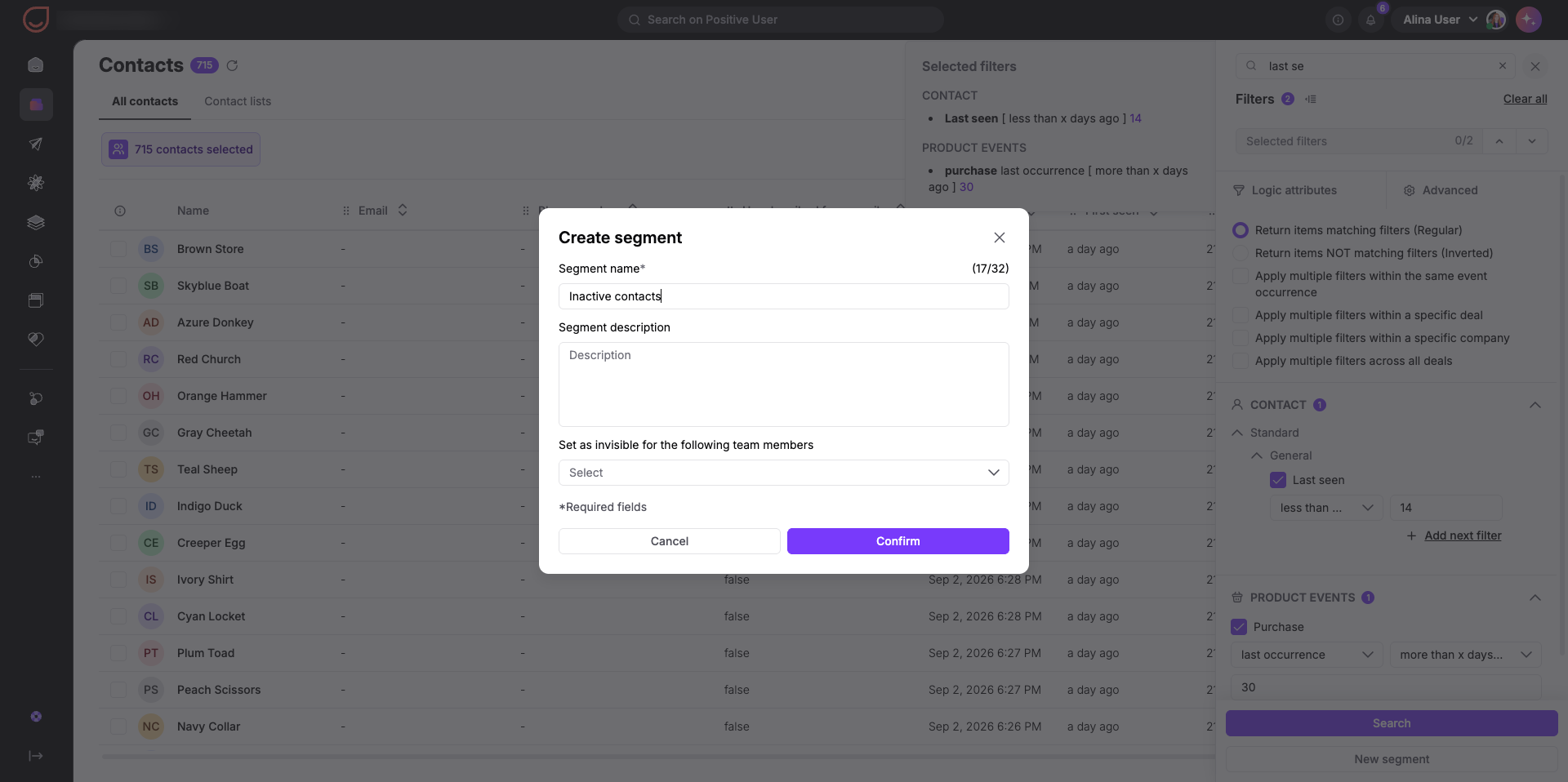The width and height of the screenshot is (1568, 782).
Task: Click the filter list layout icon next to Filters
Action: tap(1311, 99)
